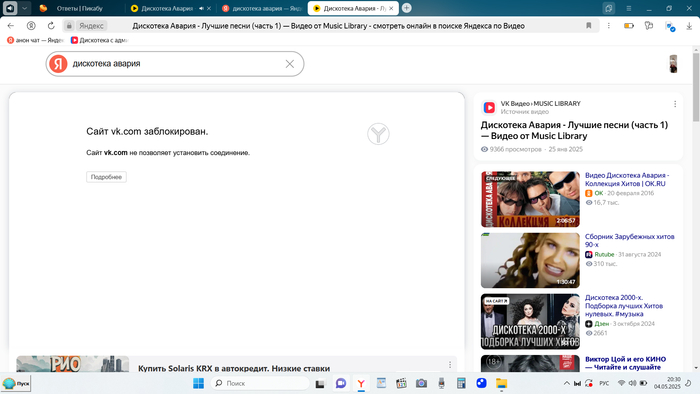Open the translation/extension icon with blue badge
Viewport: 700px width, 394px height.
(670, 26)
